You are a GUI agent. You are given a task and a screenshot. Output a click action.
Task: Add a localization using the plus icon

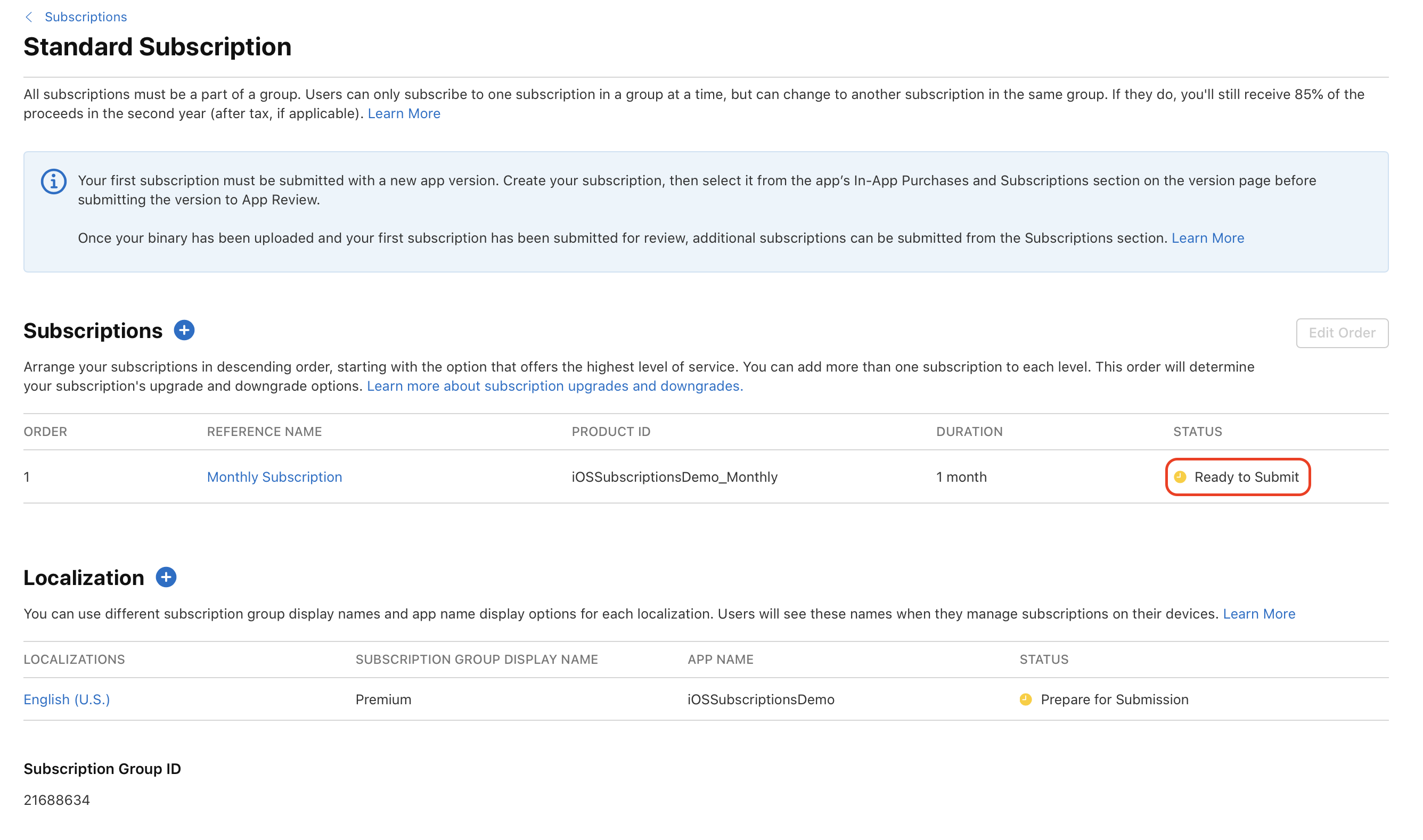(166, 578)
